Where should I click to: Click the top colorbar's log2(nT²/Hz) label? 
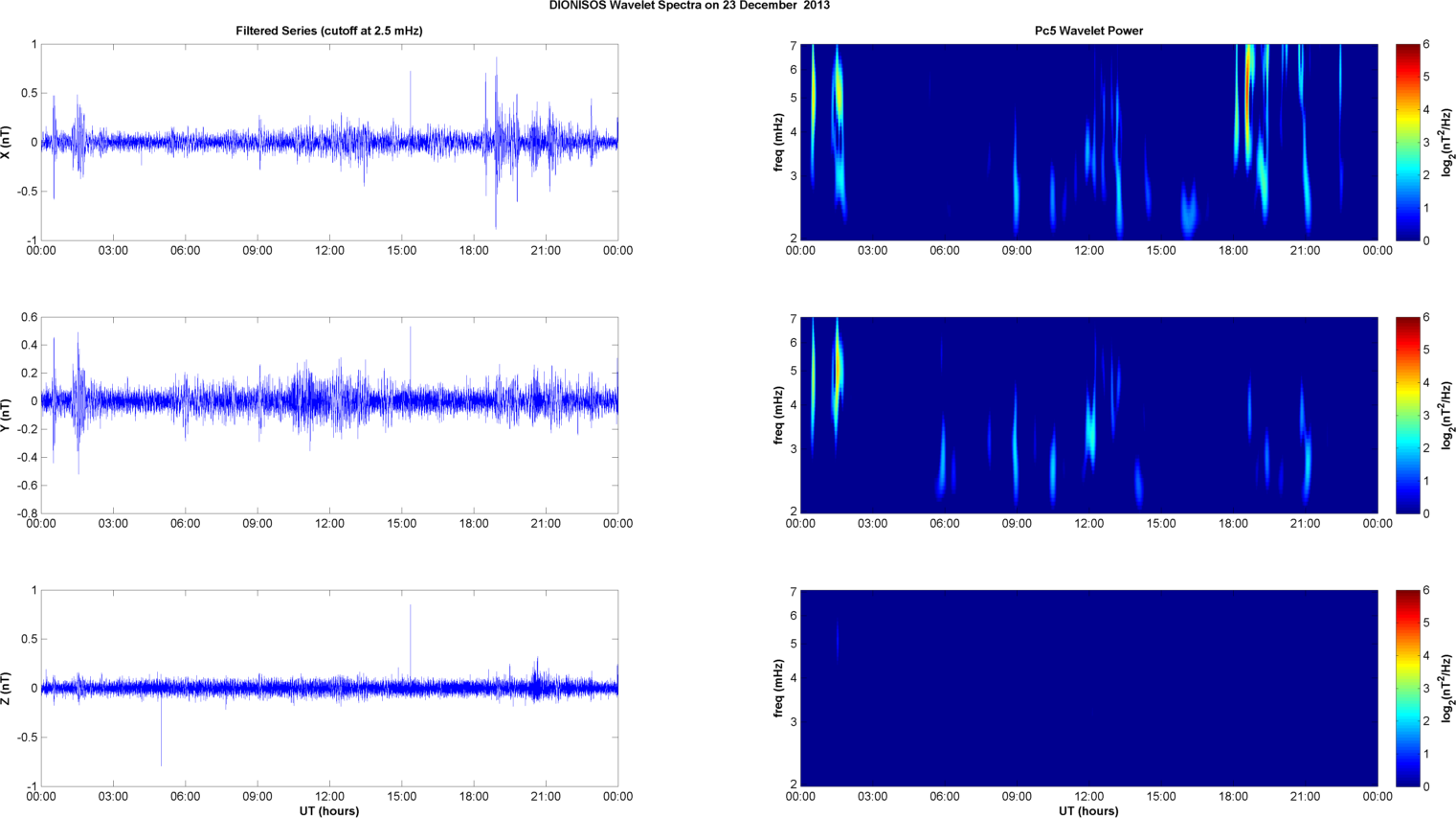[x=1447, y=143]
